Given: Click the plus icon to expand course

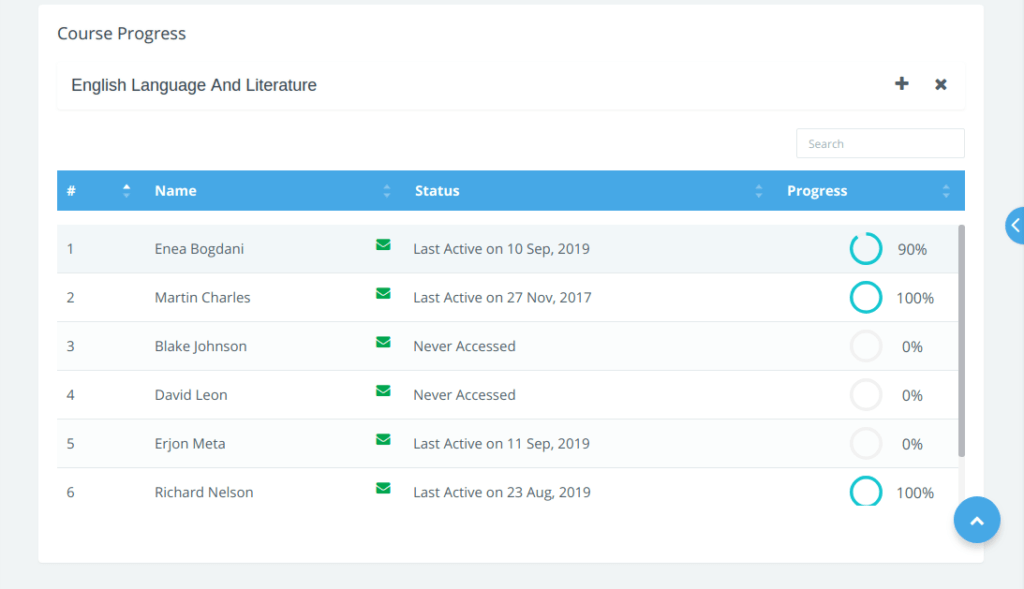Looking at the screenshot, I should pyautogui.click(x=901, y=84).
